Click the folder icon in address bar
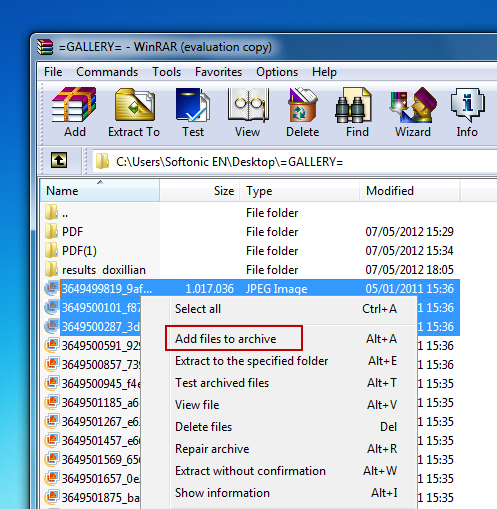 point(103,162)
